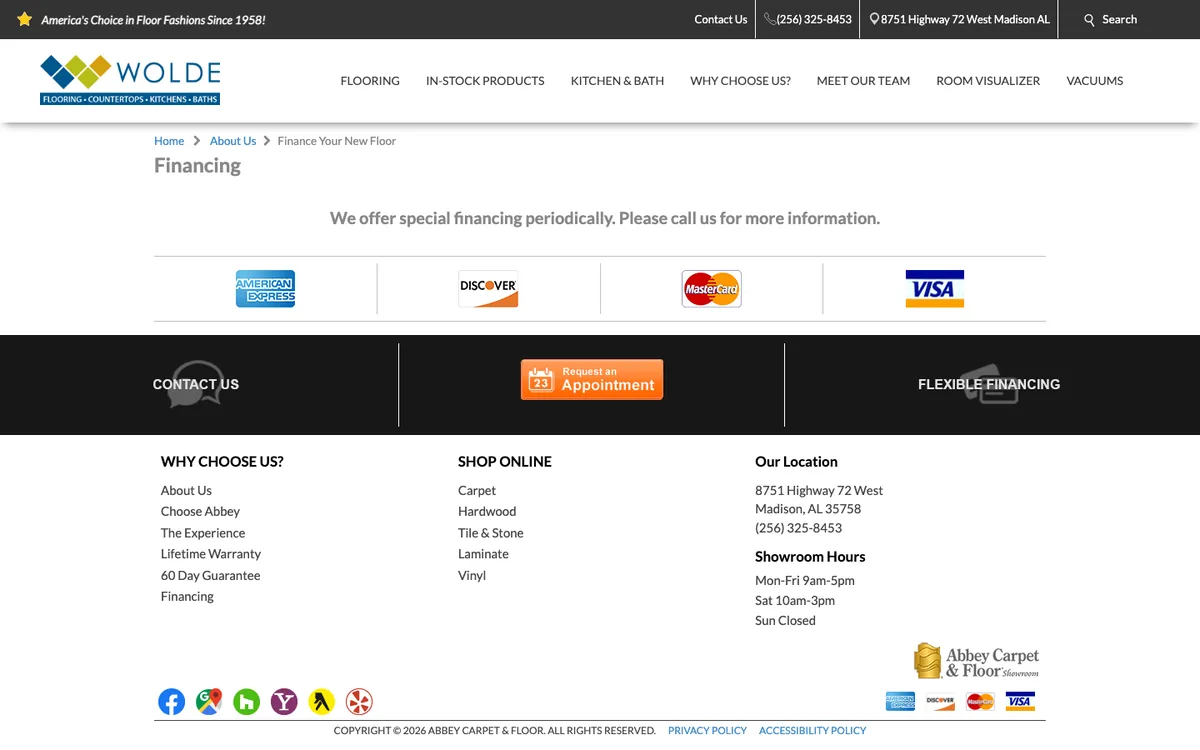
Task: Click the footer phone number (256) 325-8453
Action: pyautogui.click(x=798, y=528)
